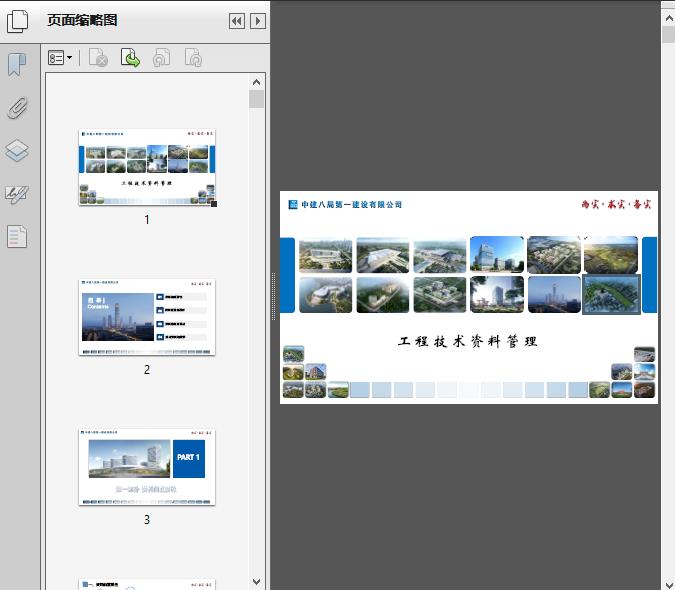Open the Signatures panel

pyautogui.click(x=17, y=194)
